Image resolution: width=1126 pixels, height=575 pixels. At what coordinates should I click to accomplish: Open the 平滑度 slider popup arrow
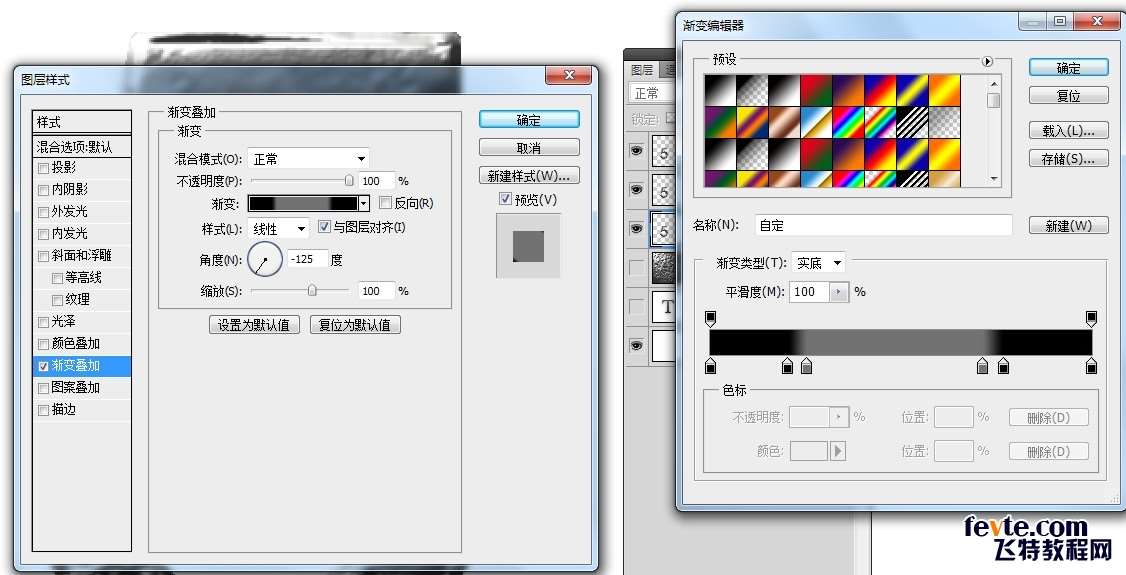point(839,291)
